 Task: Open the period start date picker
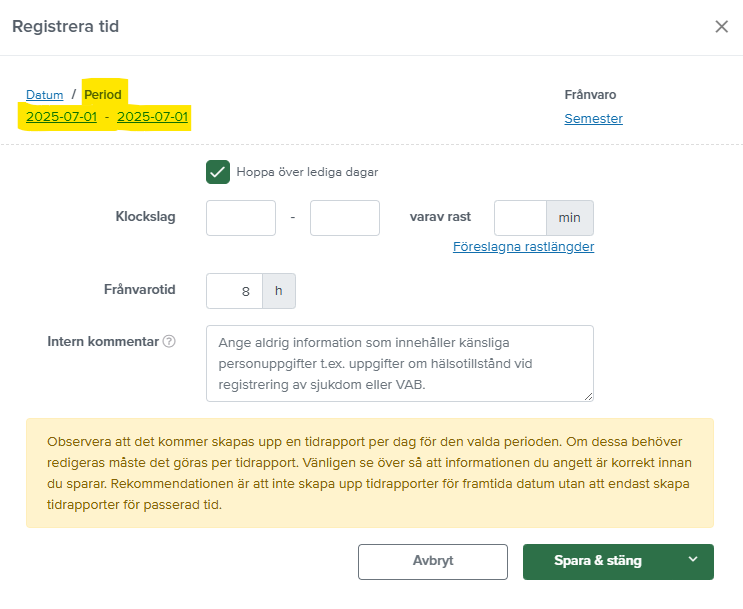click(61, 117)
